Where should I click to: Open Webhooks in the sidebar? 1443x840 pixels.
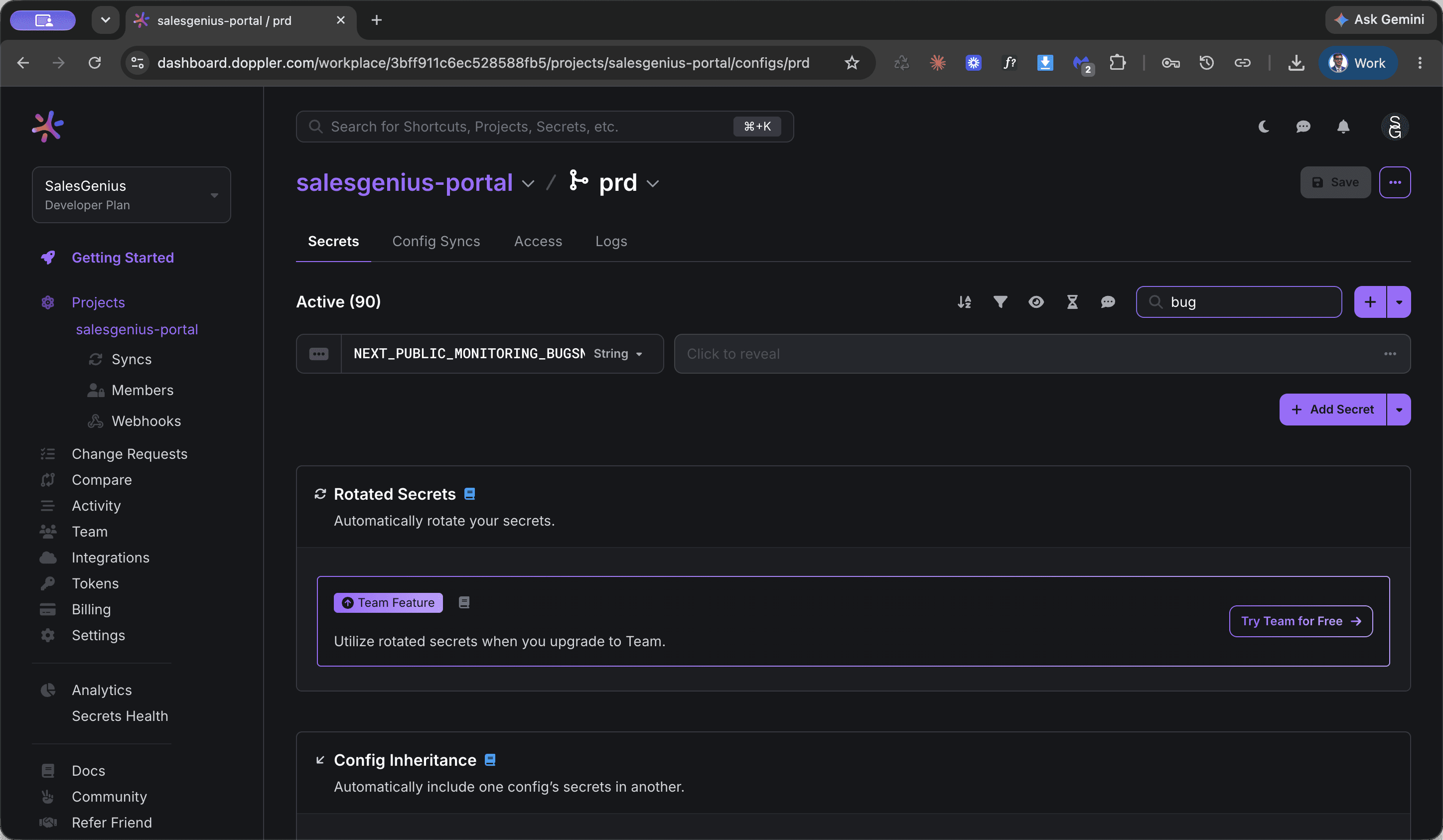click(146, 421)
